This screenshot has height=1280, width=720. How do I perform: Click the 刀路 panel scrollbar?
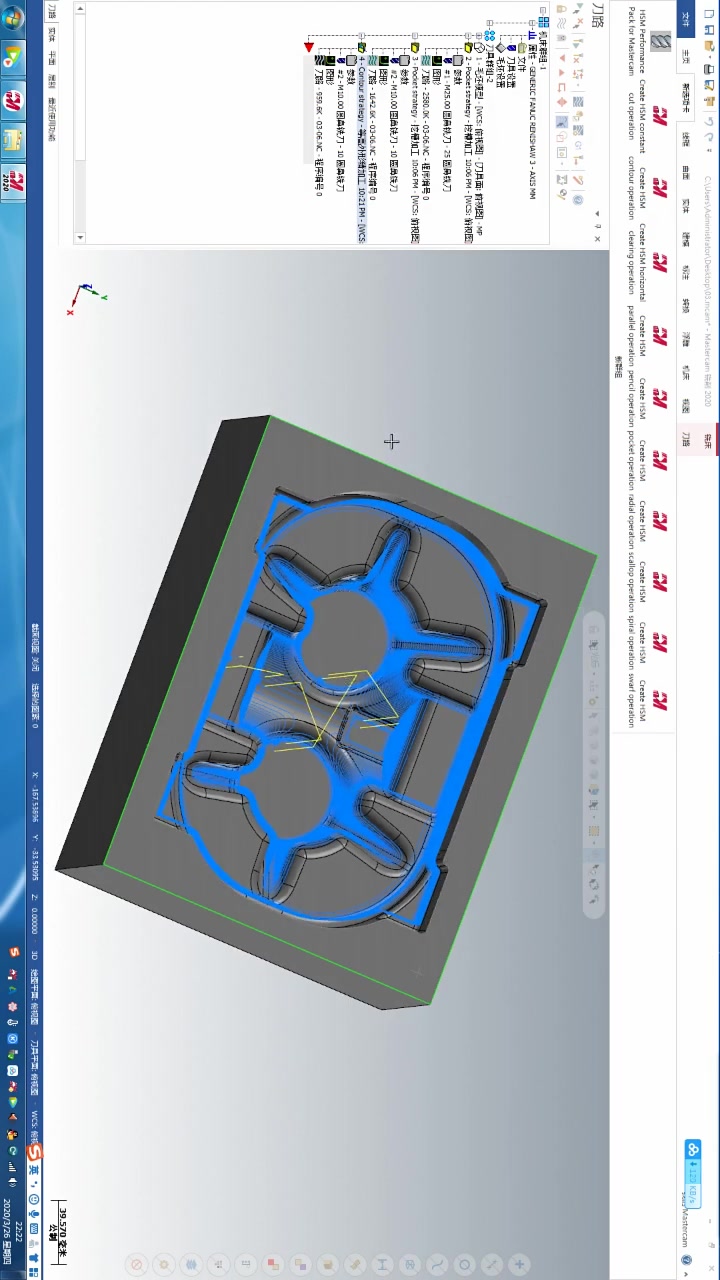tap(80, 123)
